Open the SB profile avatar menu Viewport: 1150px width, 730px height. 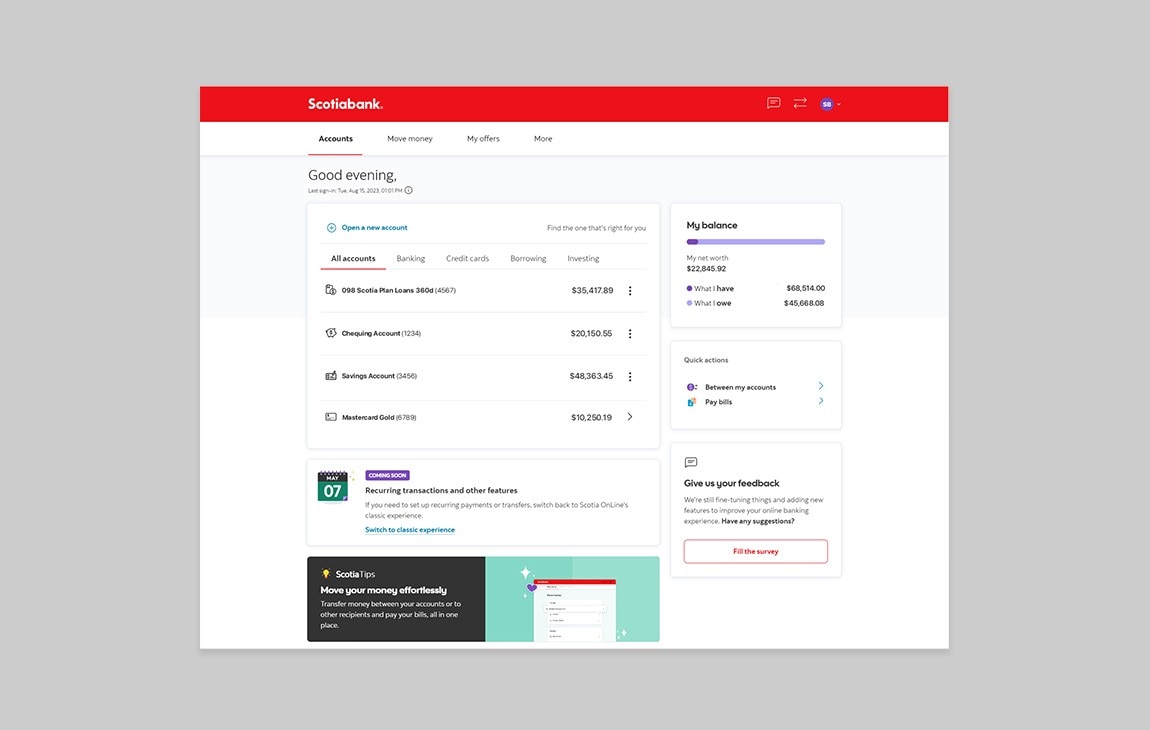829,104
